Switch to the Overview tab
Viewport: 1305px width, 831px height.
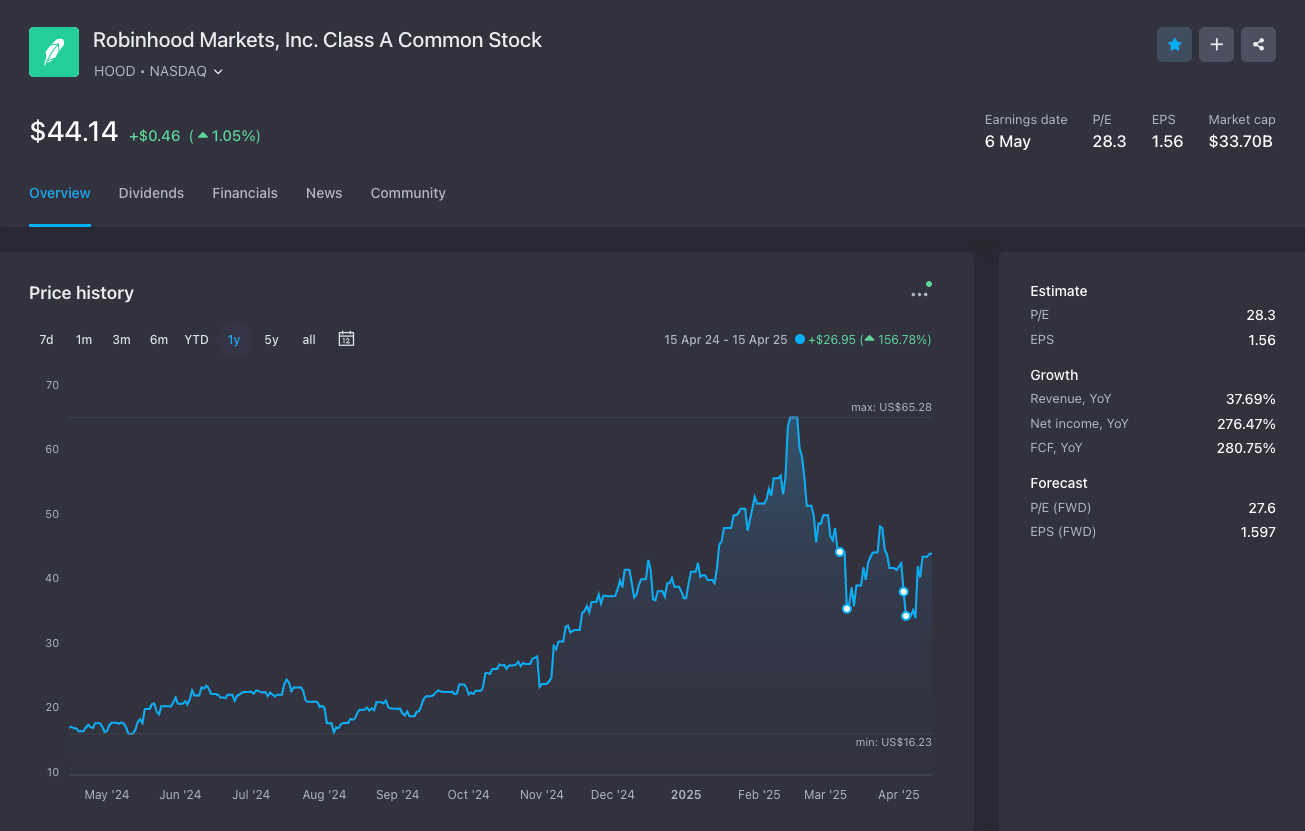click(x=60, y=193)
